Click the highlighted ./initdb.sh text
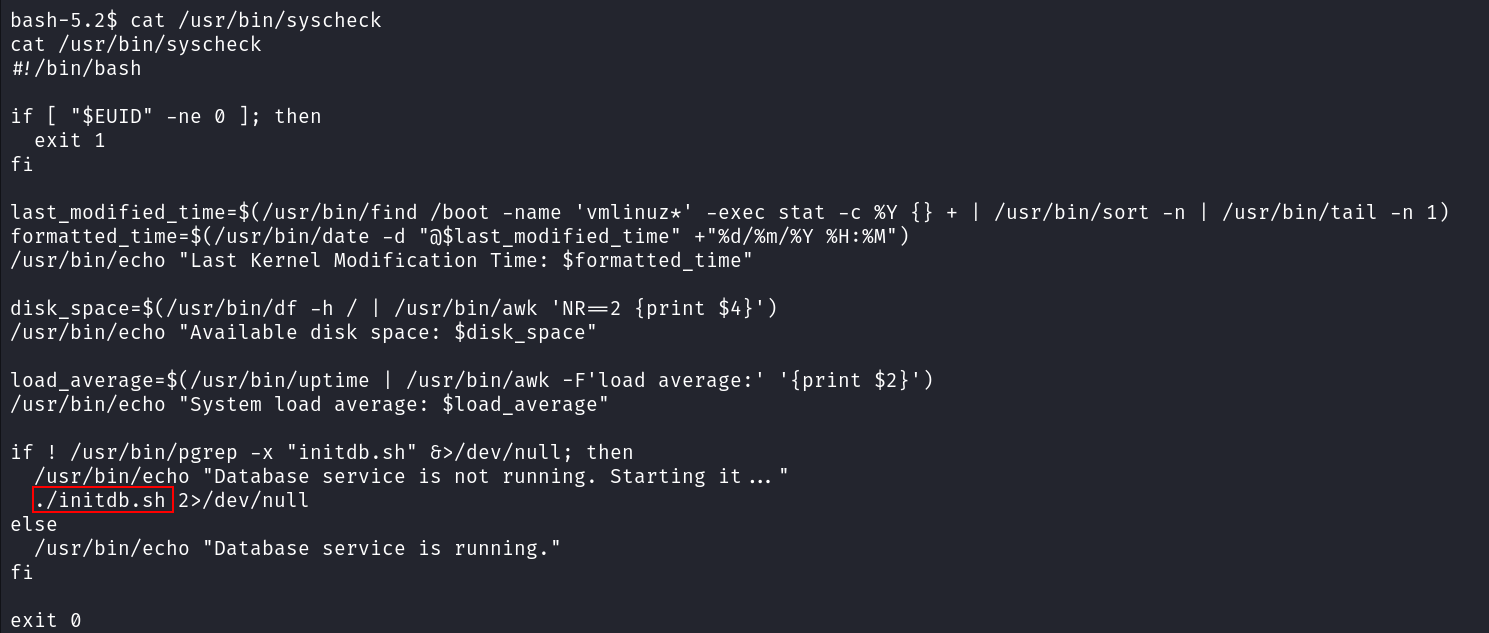The image size is (1489, 633). pos(101,500)
